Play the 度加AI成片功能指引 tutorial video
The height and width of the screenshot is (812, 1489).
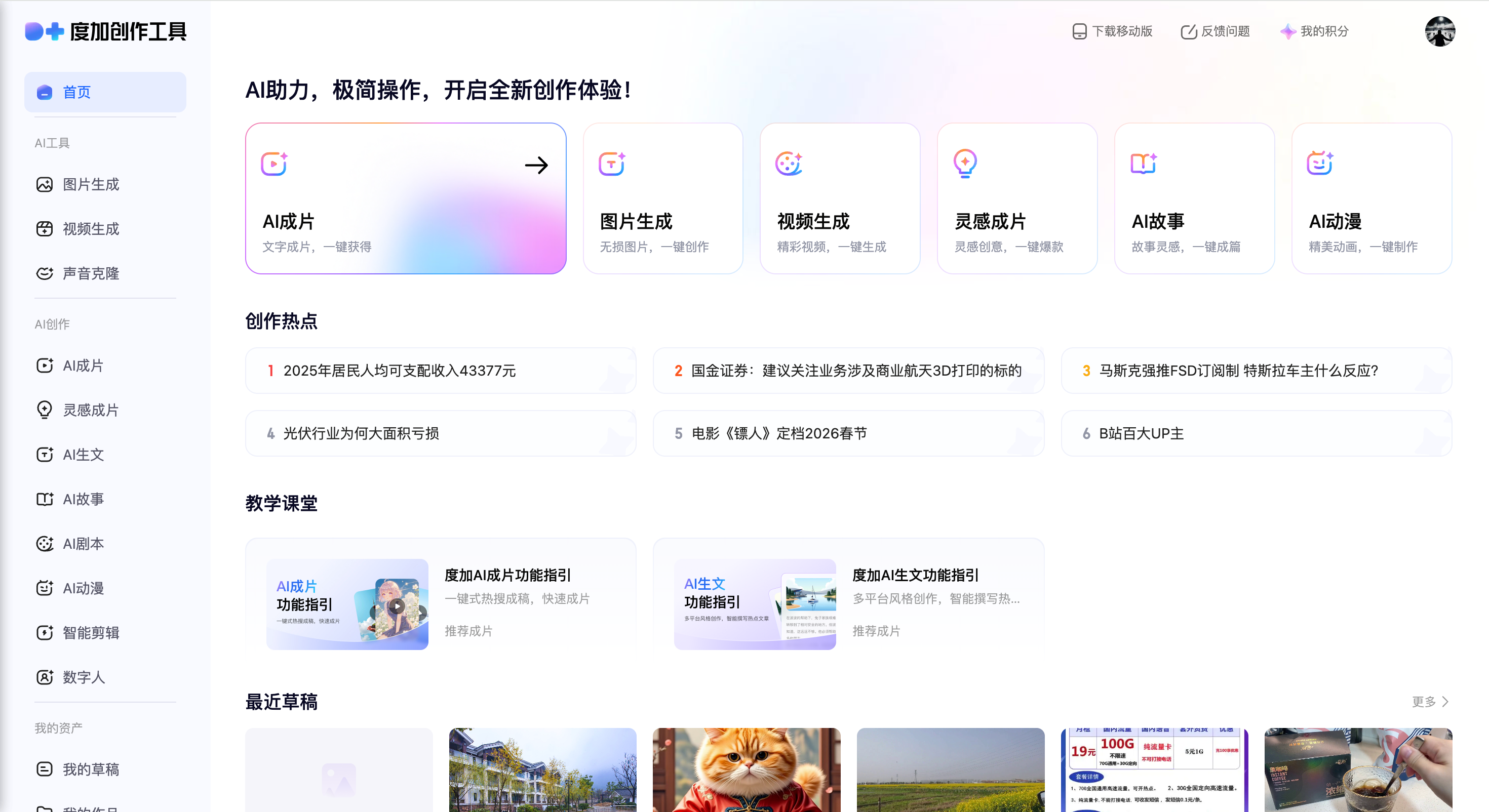click(x=397, y=605)
